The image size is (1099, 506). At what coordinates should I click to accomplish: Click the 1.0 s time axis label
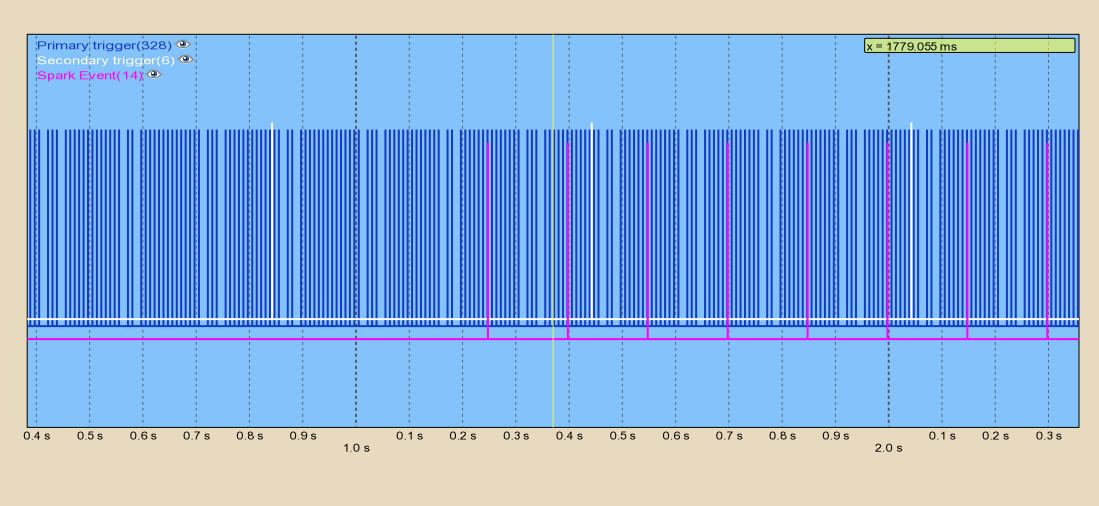click(356, 449)
